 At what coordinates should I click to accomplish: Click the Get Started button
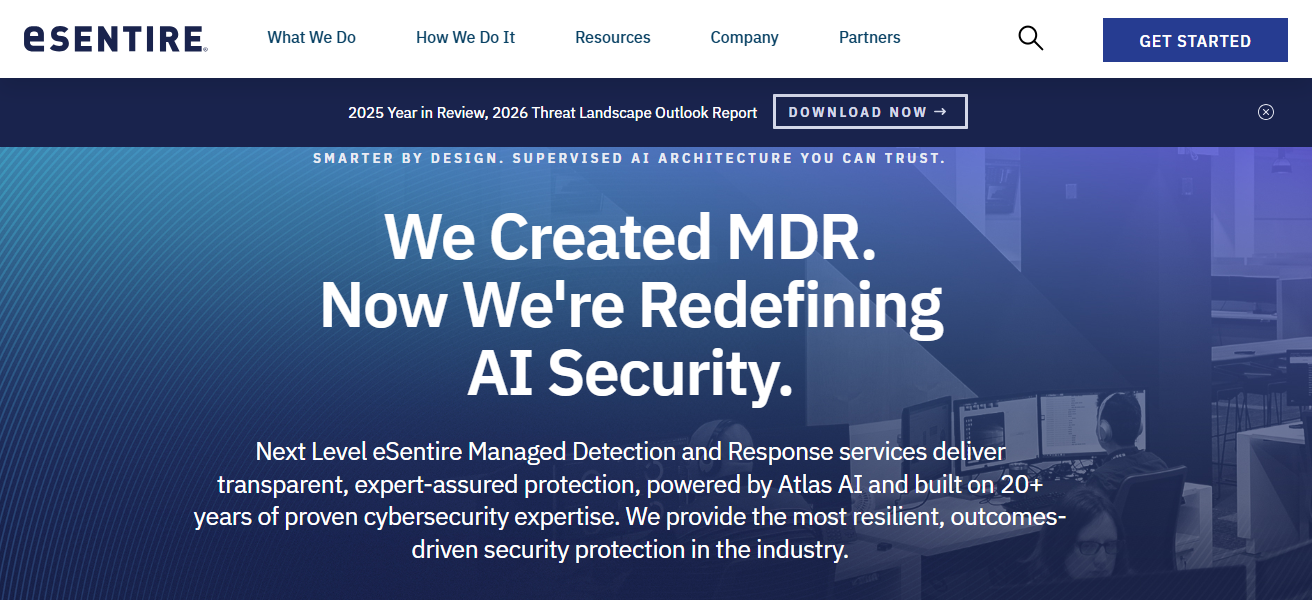tap(1195, 40)
